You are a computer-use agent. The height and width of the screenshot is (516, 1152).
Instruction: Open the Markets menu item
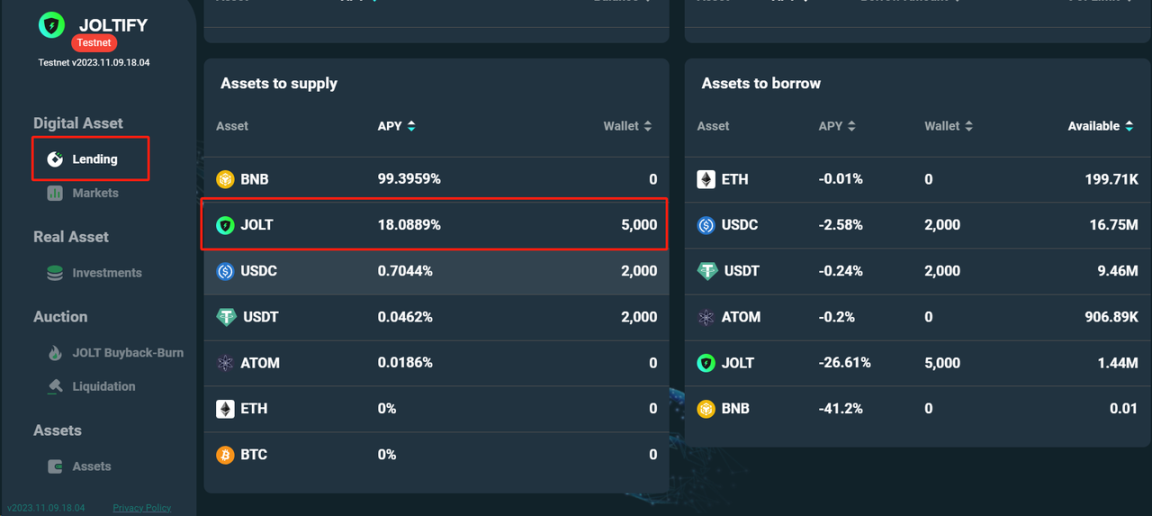82,193
